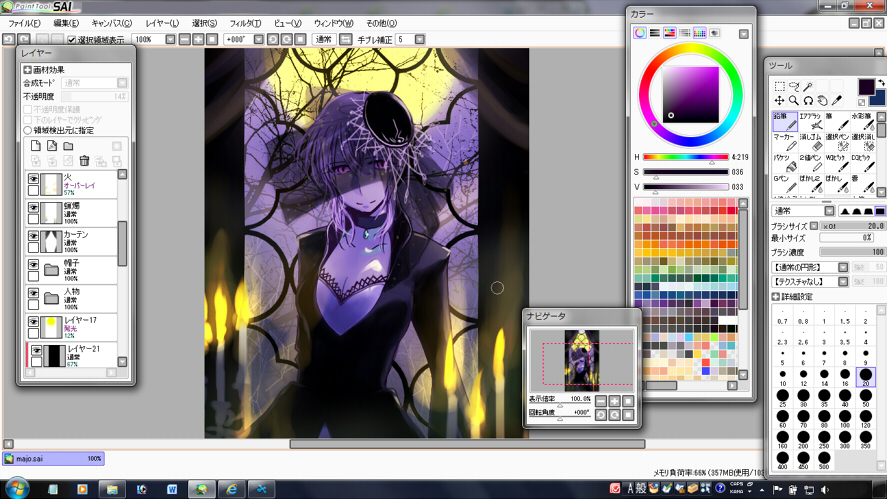Swap foreground and background colors
This screenshot has width=887, height=499.
point(880,83)
